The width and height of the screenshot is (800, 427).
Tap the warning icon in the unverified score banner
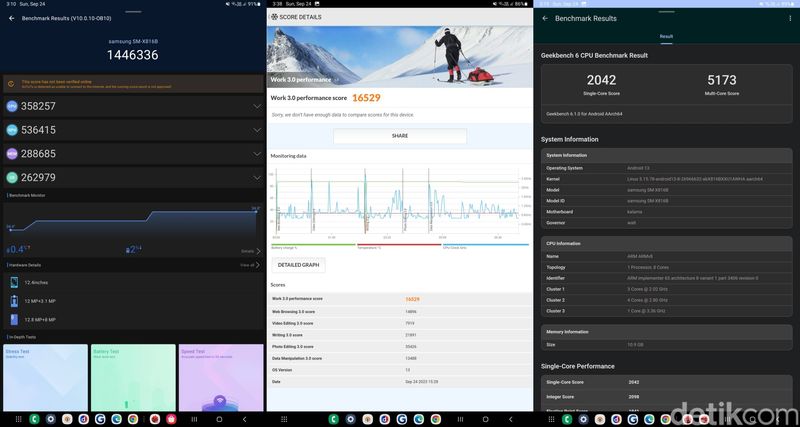coord(12,83)
